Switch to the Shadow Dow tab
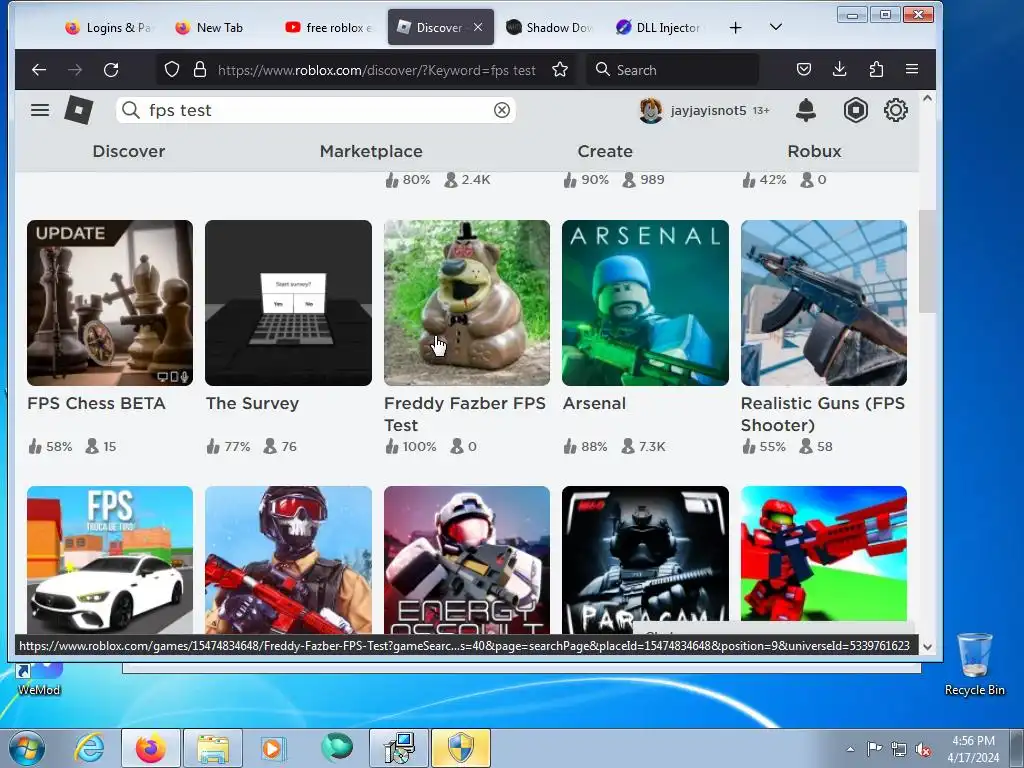 pyautogui.click(x=549, y=27)
